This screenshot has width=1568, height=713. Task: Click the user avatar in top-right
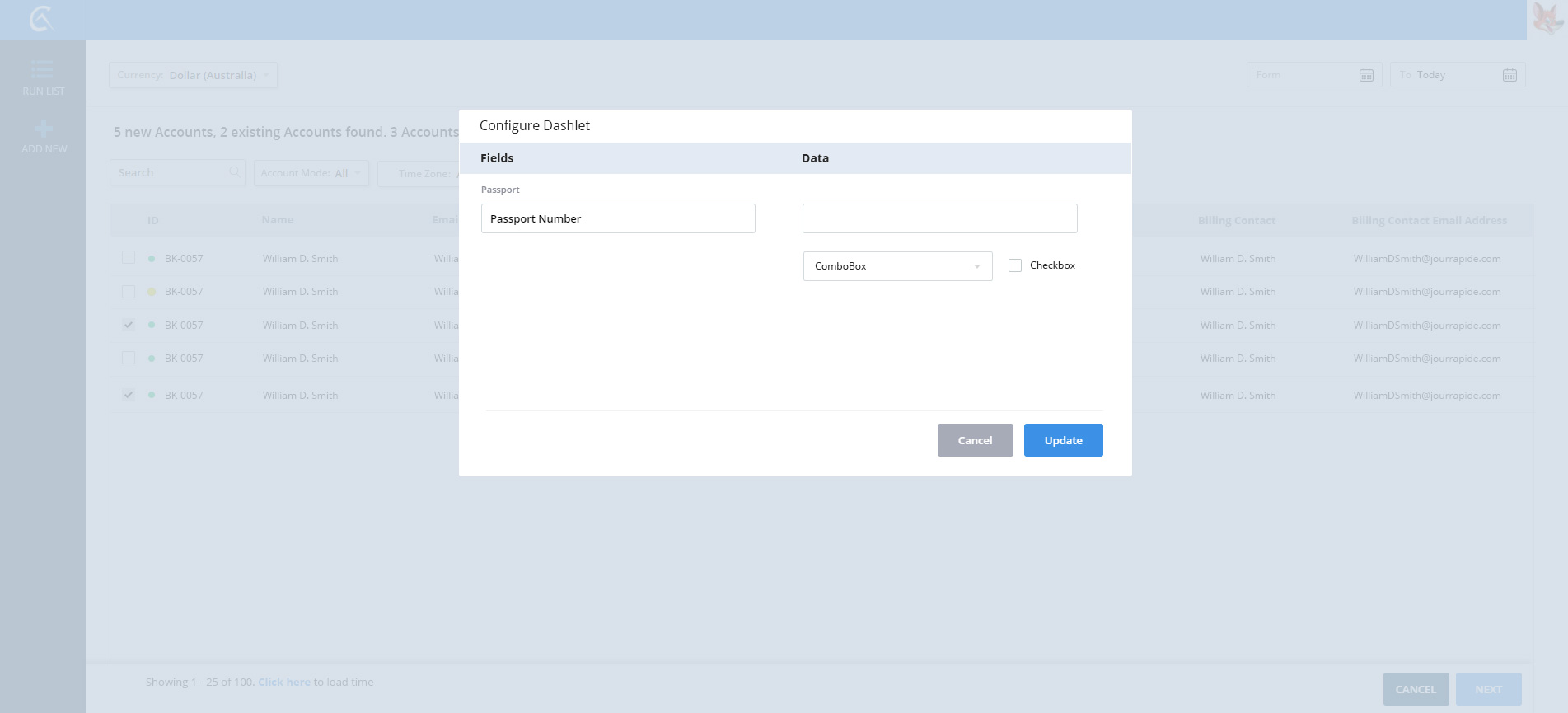(1547, 19)
